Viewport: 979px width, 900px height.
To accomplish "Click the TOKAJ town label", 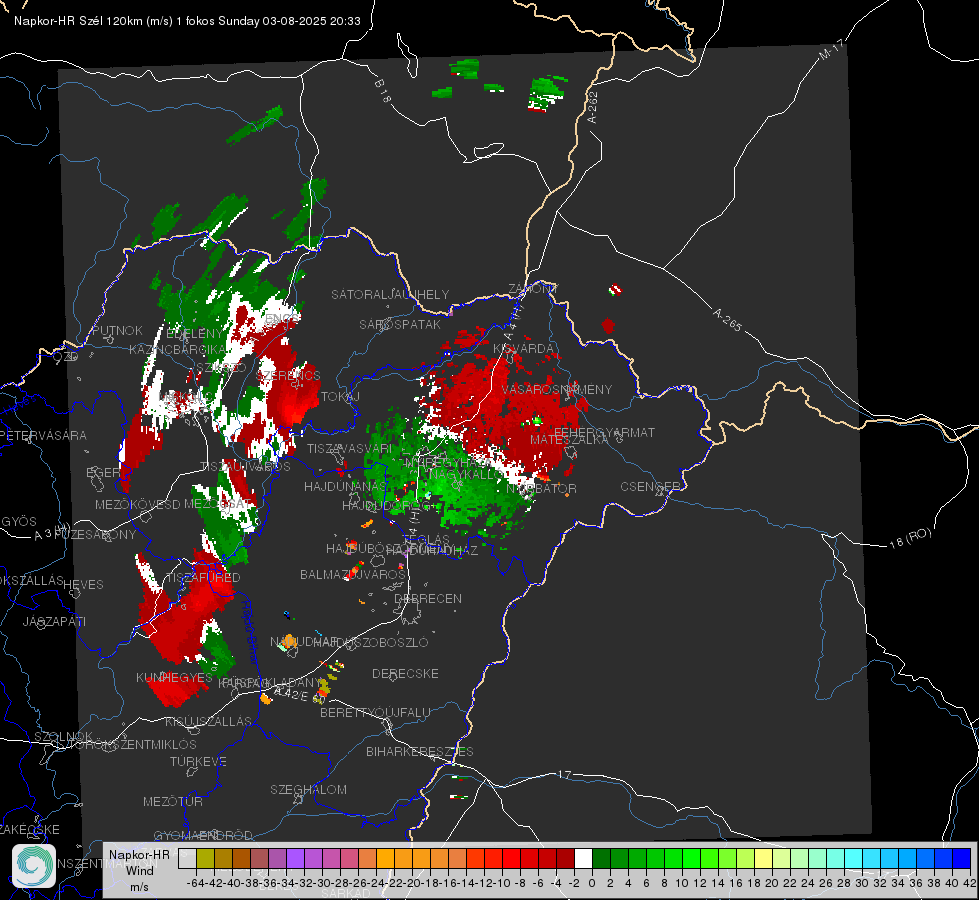I will [x=340, y=397].
